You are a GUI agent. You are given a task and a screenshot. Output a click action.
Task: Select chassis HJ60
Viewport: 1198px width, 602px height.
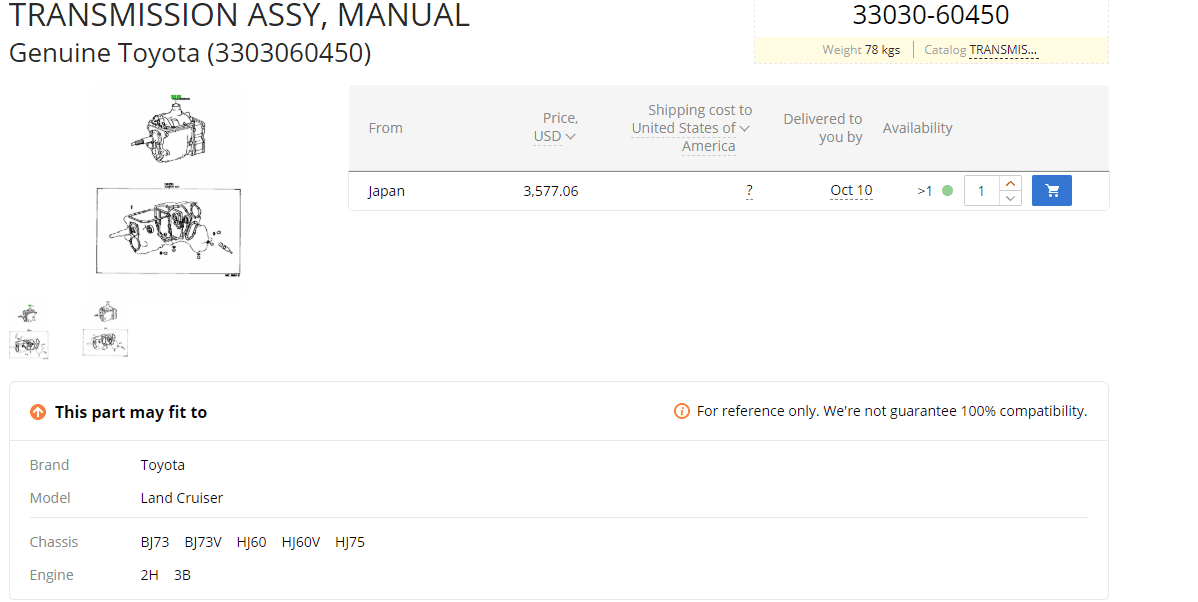pyautogui.click(x=251, y=542)
